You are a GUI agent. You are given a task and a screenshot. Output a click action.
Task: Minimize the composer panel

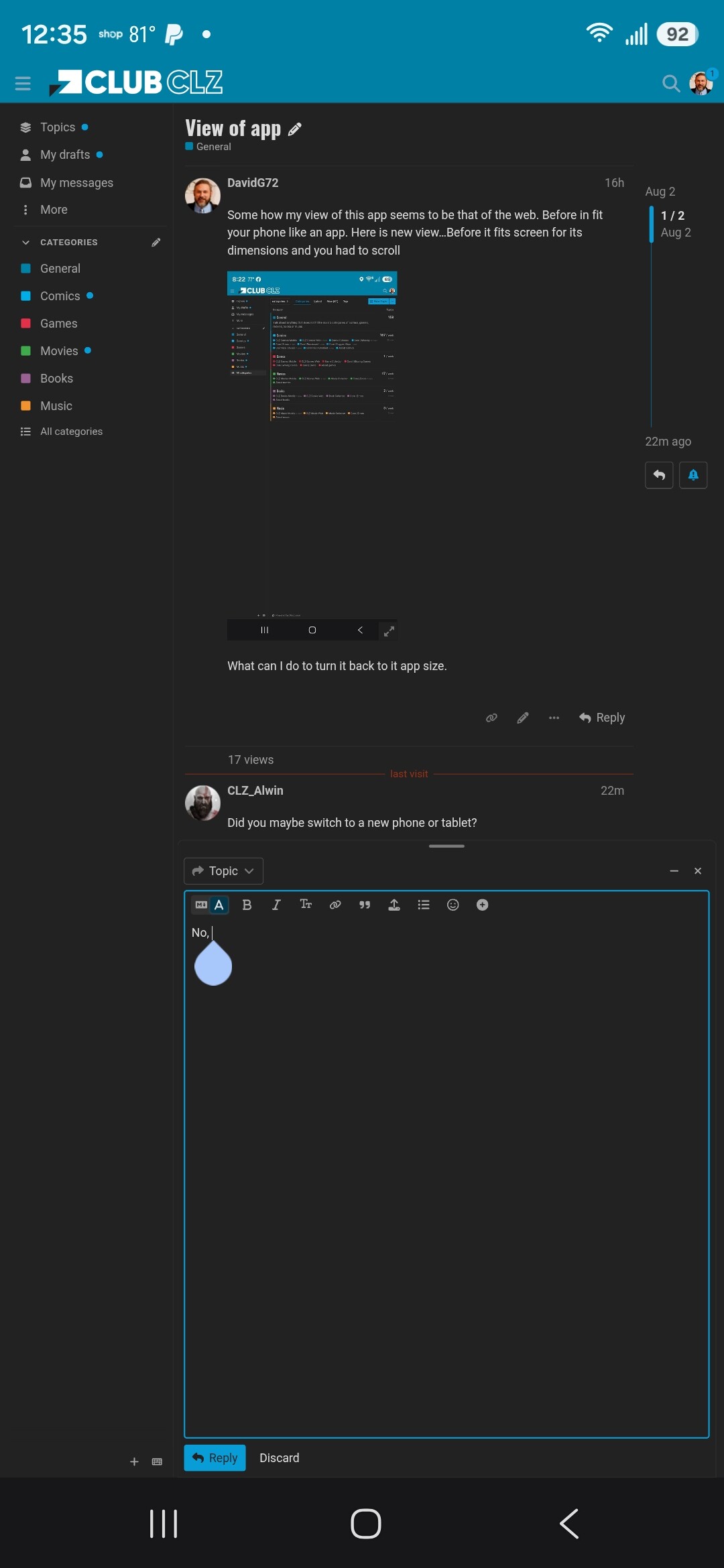point(674,870)
